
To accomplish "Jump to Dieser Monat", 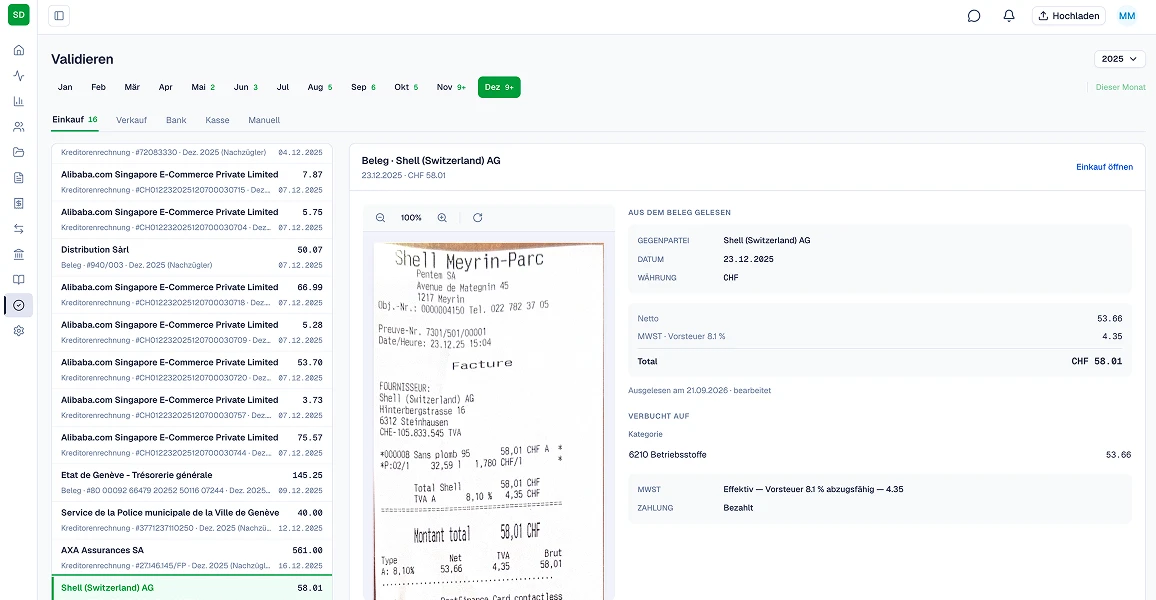I will (x=1121, y=87).
